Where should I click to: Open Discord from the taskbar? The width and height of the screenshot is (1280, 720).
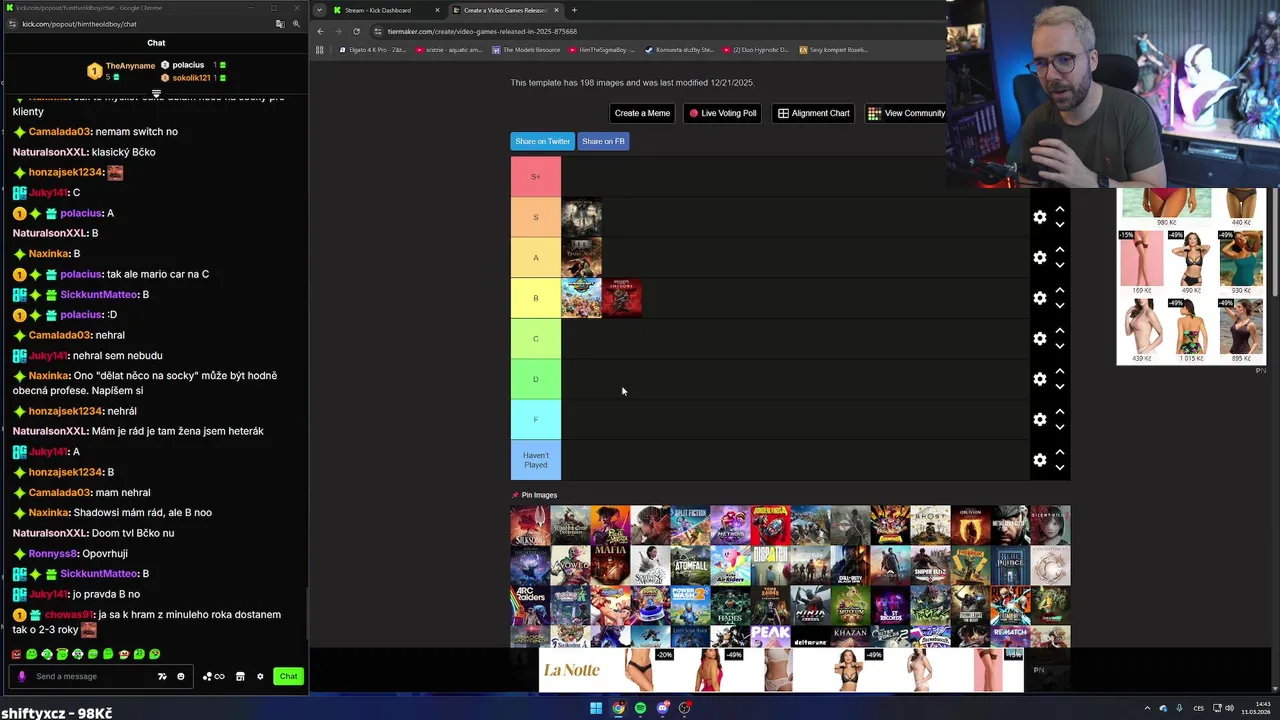[663, 708]
